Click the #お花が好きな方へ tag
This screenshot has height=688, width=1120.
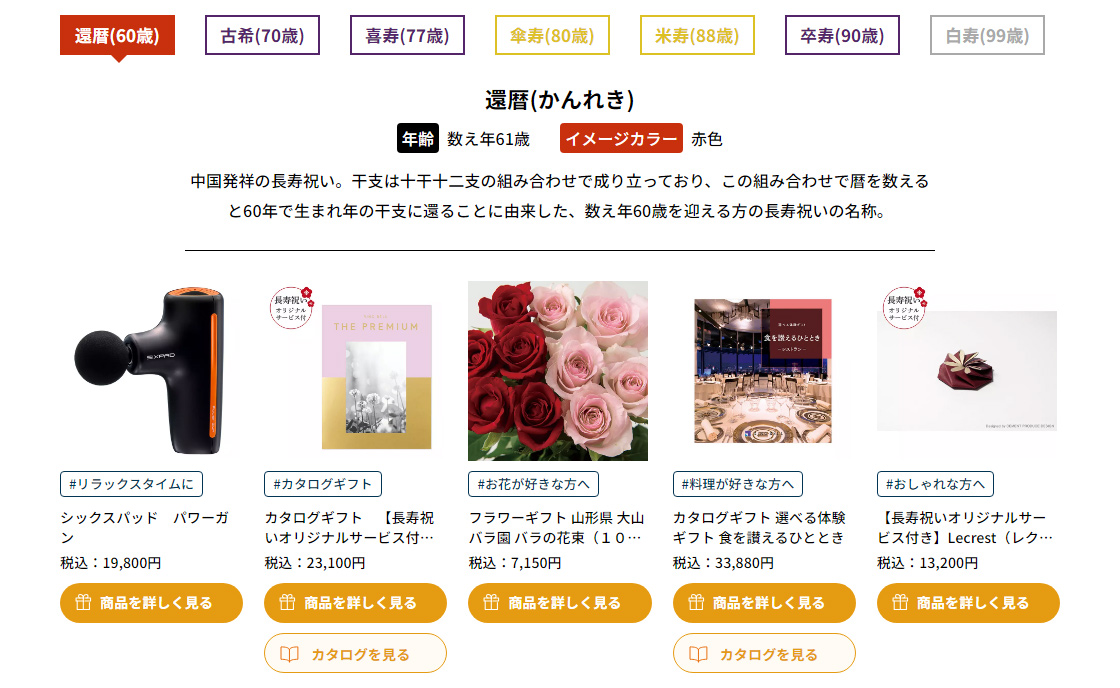click(534, 484)
